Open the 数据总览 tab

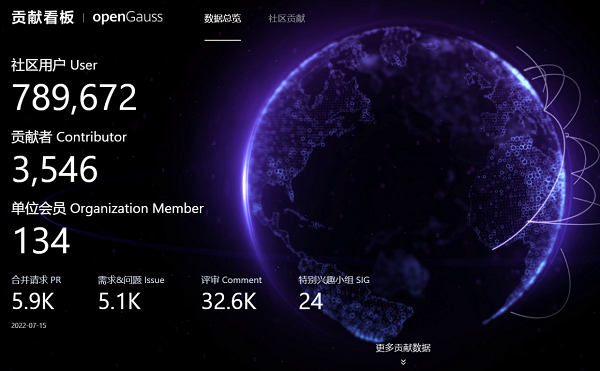pos(222,18)
